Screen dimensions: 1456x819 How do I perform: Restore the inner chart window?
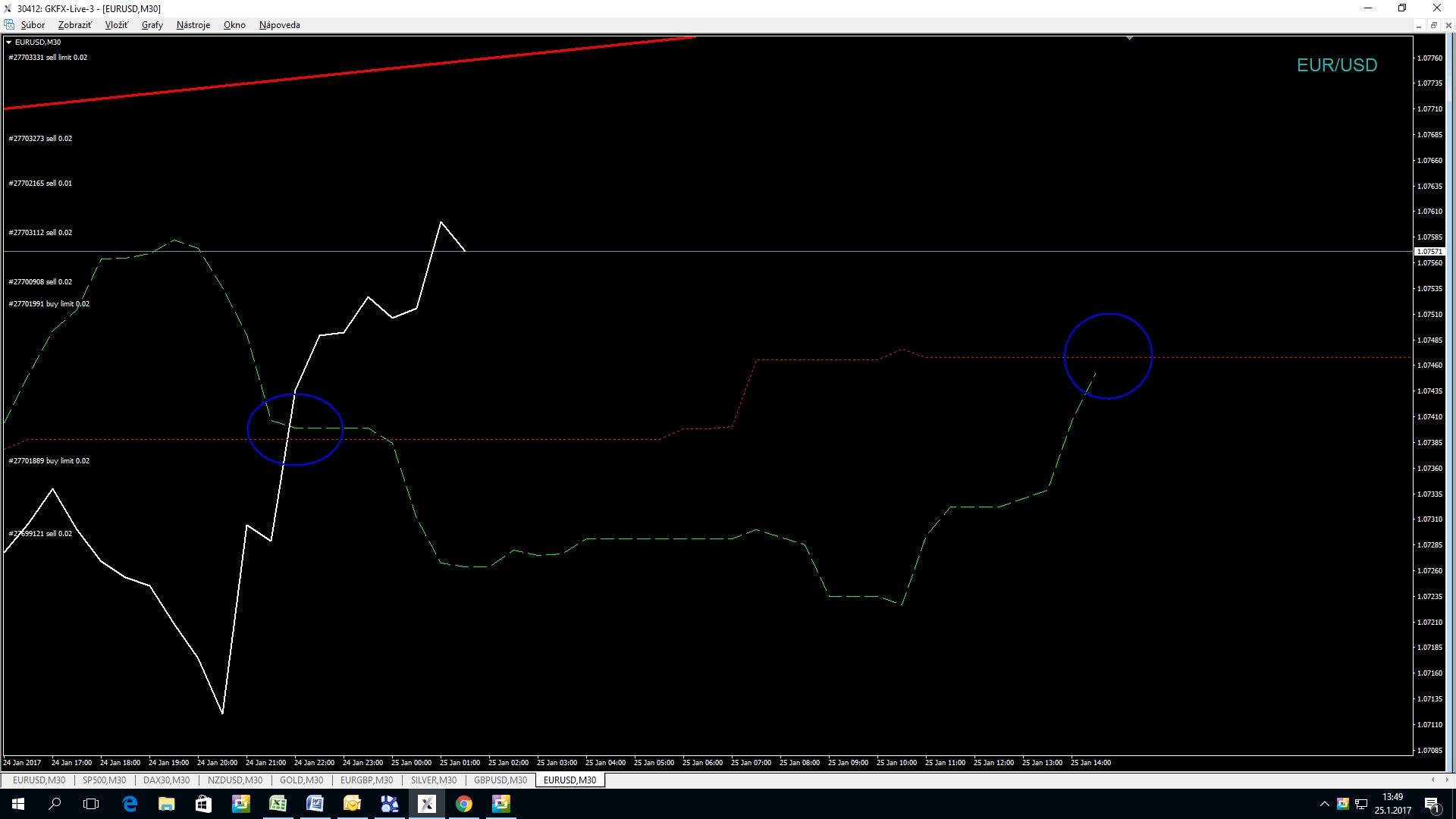pos(1433,25)
